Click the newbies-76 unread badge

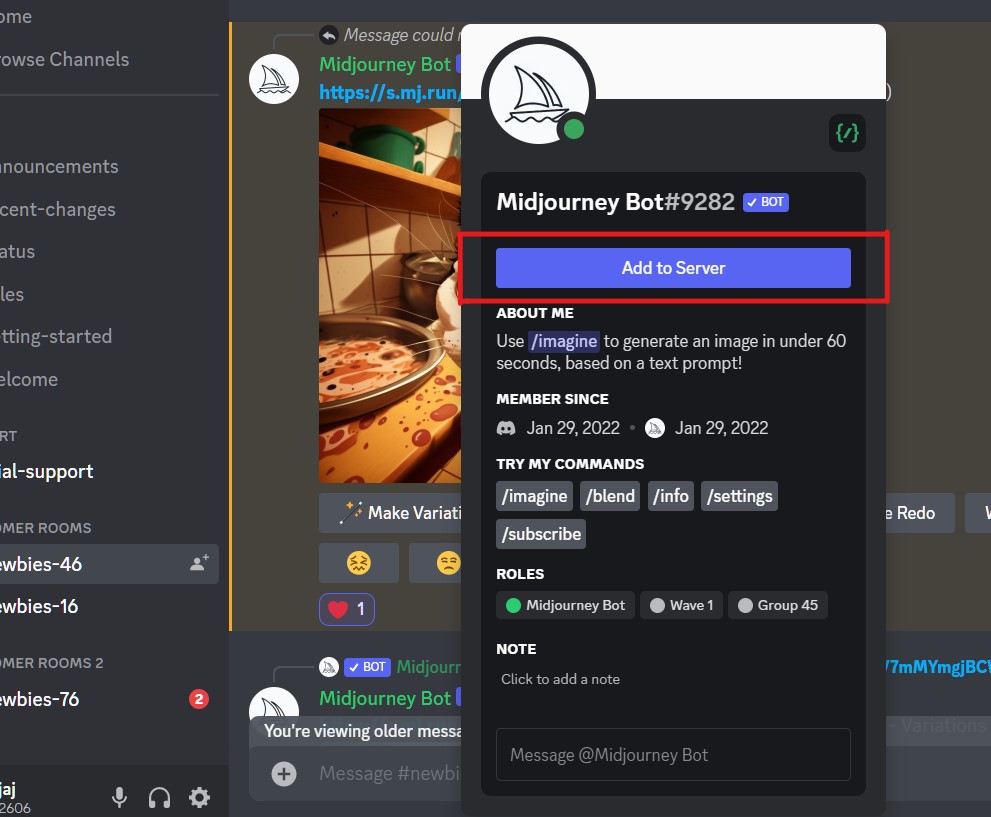(x=198, y=699)
